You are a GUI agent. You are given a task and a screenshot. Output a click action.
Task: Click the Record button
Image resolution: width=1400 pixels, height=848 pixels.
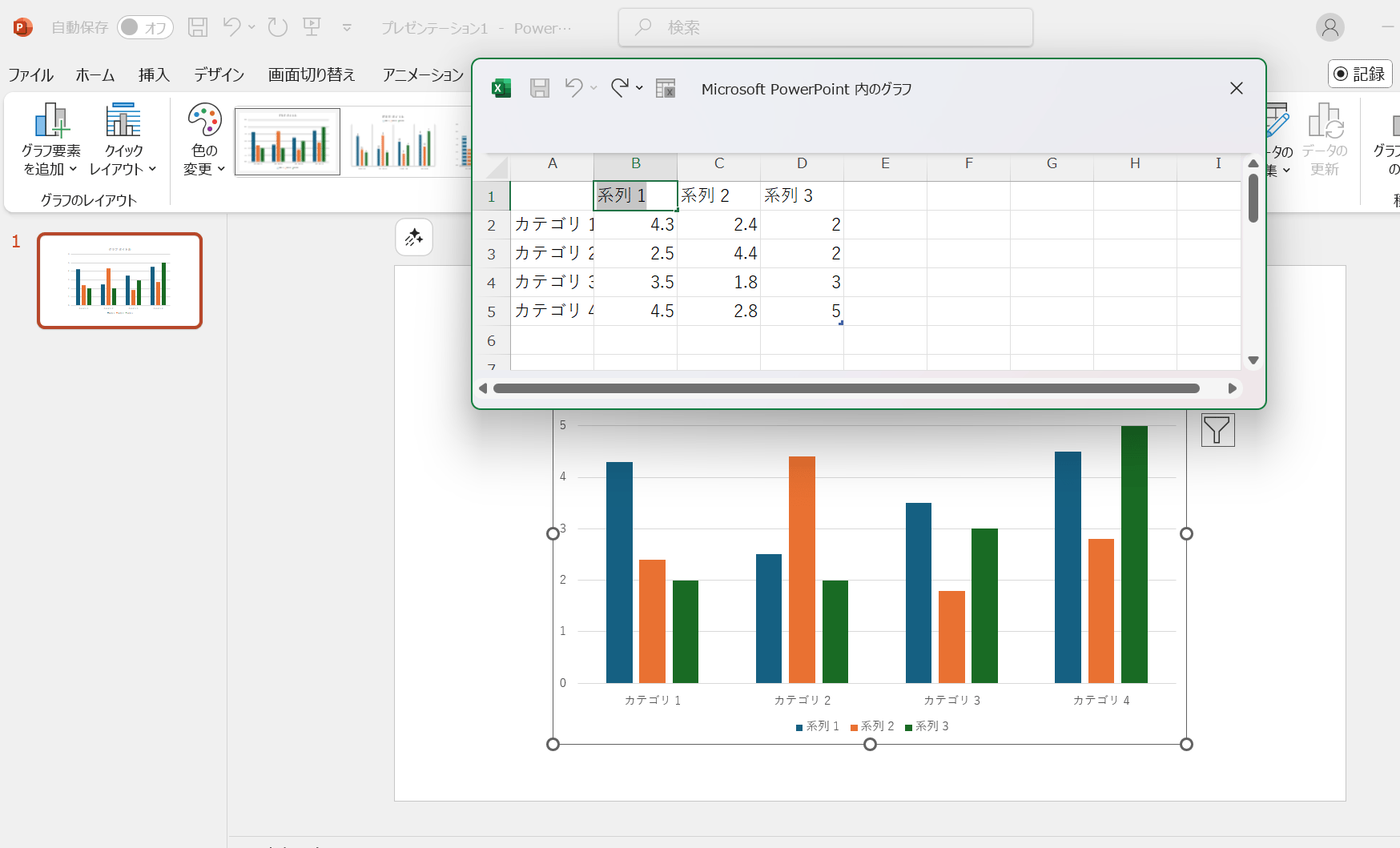pyautogui.click(x=1360, y=74)
